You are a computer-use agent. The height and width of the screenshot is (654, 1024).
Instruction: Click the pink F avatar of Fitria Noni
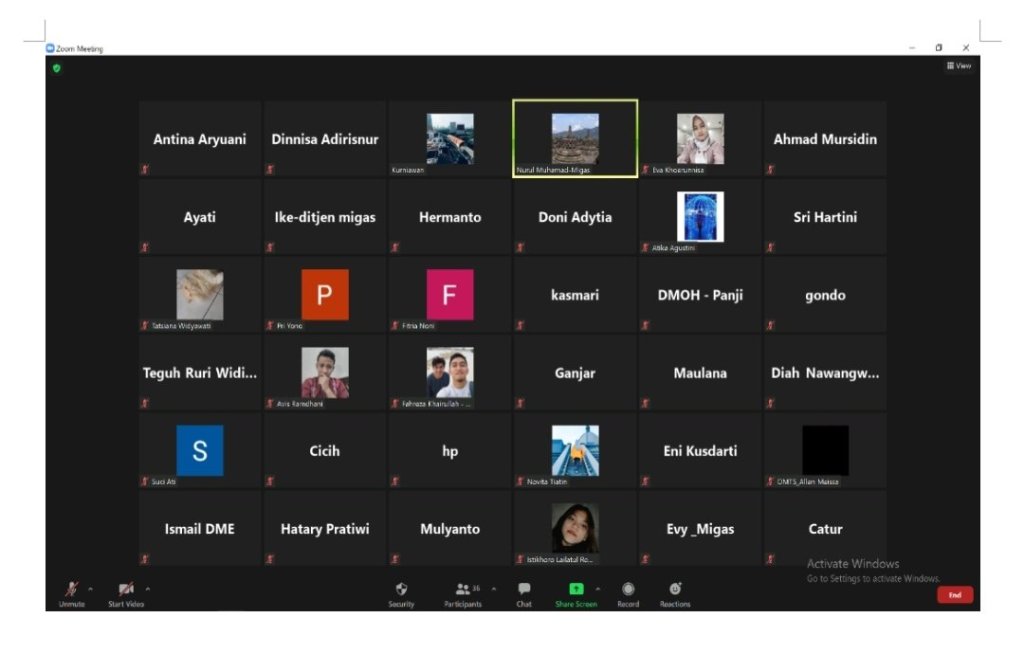click(x=450, y=295)
